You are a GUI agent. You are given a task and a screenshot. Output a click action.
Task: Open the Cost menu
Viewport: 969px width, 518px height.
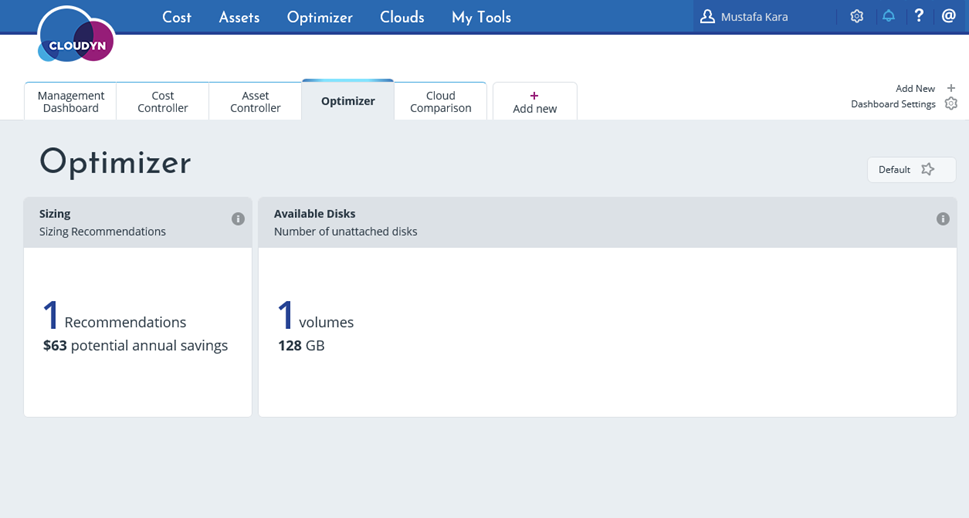(177, 17)
